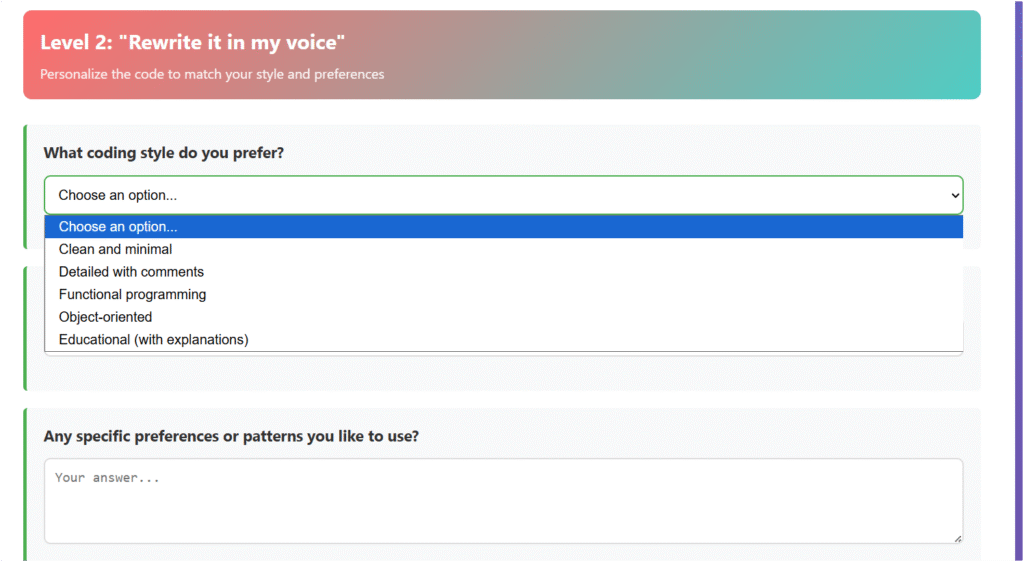Click the gray card area beneath the open dropdown list
The image size is (1024, 562).
point(500,374)
